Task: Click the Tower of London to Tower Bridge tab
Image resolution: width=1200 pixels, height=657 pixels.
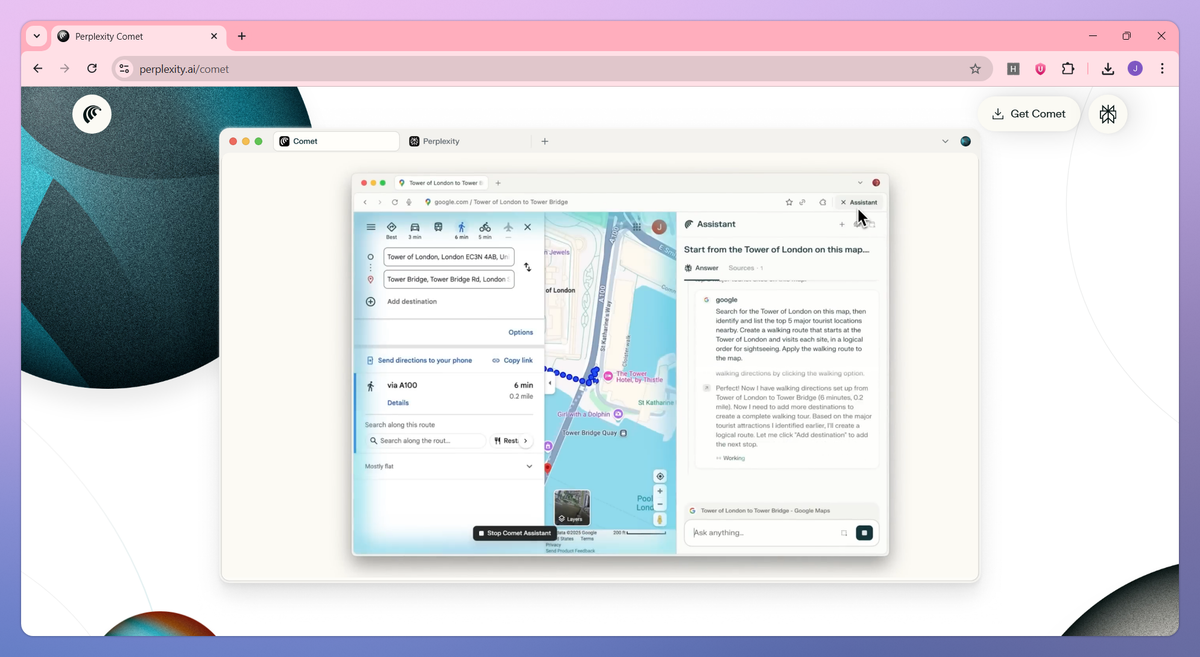Action: coord(440,183)
